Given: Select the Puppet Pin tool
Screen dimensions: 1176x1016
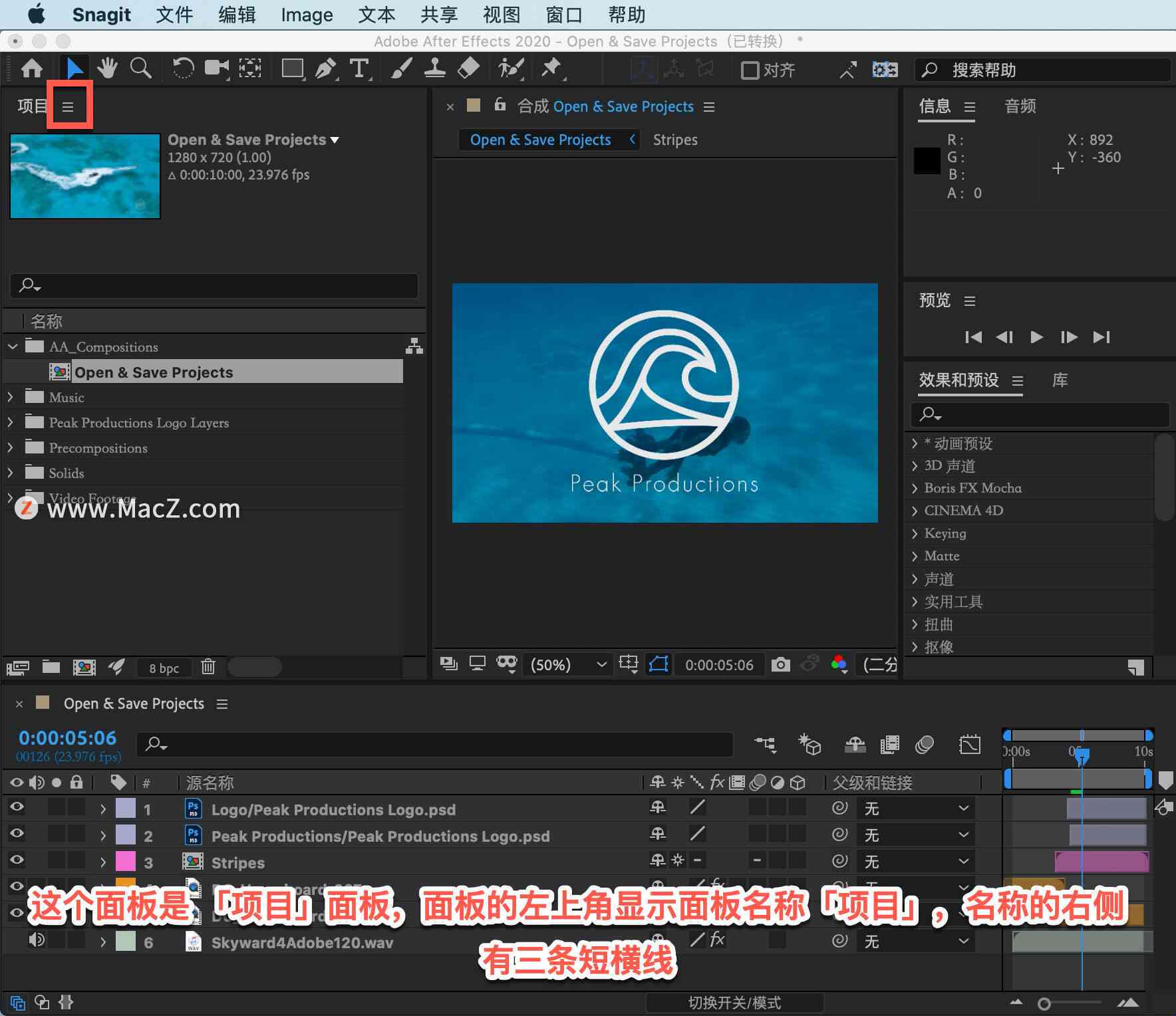Looking at the screenshot, I should (552, 68).
